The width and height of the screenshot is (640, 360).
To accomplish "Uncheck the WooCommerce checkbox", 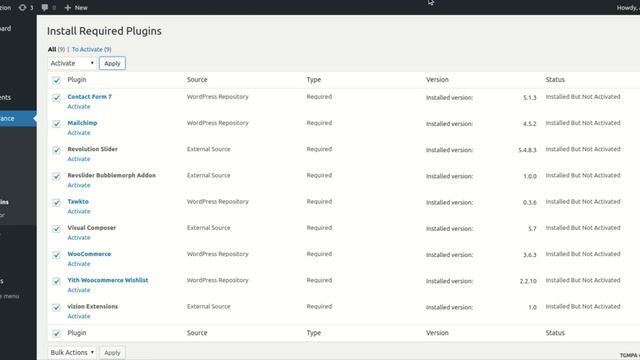I will [x=56, y=255].
